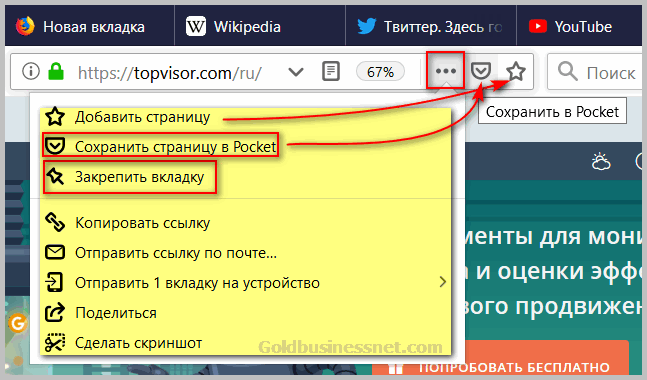
Task: Switch to the Новая вкладка tab
Action: [90, 26]
